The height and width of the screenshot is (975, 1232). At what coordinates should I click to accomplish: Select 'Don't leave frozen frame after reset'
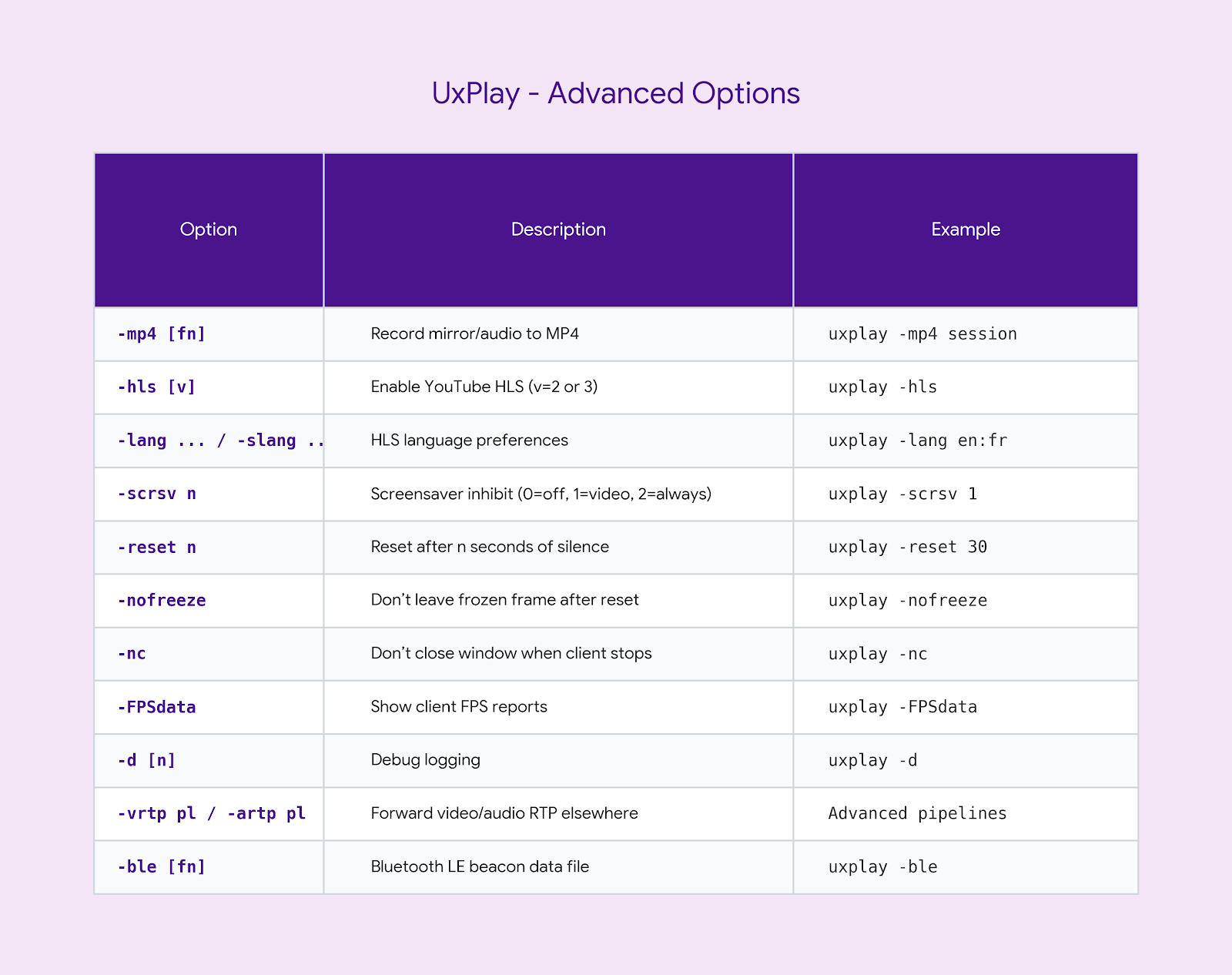point(504,600)
